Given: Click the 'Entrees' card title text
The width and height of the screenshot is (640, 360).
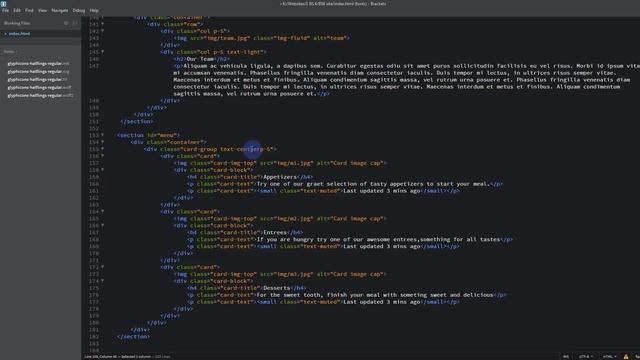Looking at the screenshot, I should click(275, 232).
